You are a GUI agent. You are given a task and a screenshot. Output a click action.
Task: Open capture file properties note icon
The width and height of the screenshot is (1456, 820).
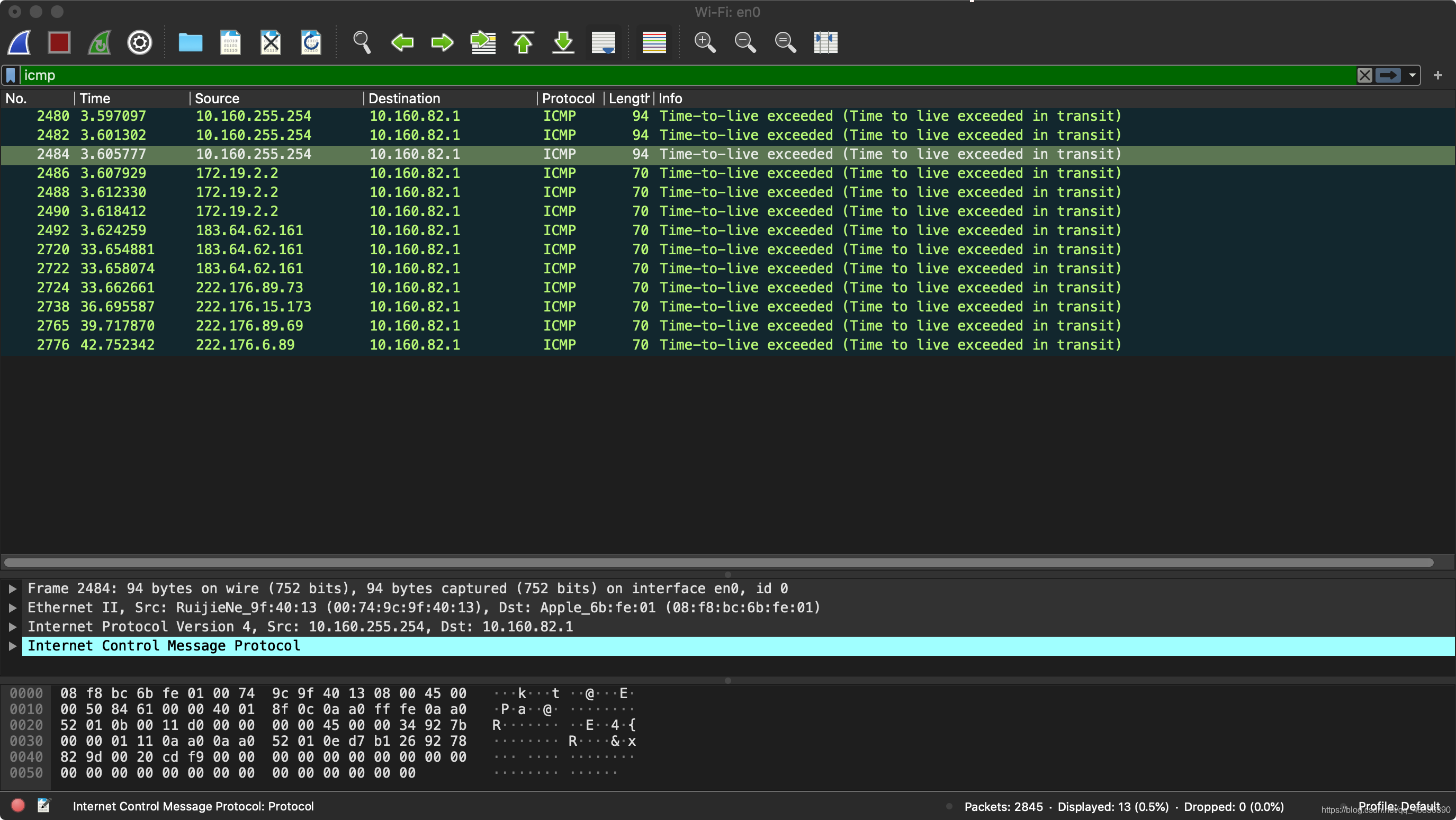(44, 805)
